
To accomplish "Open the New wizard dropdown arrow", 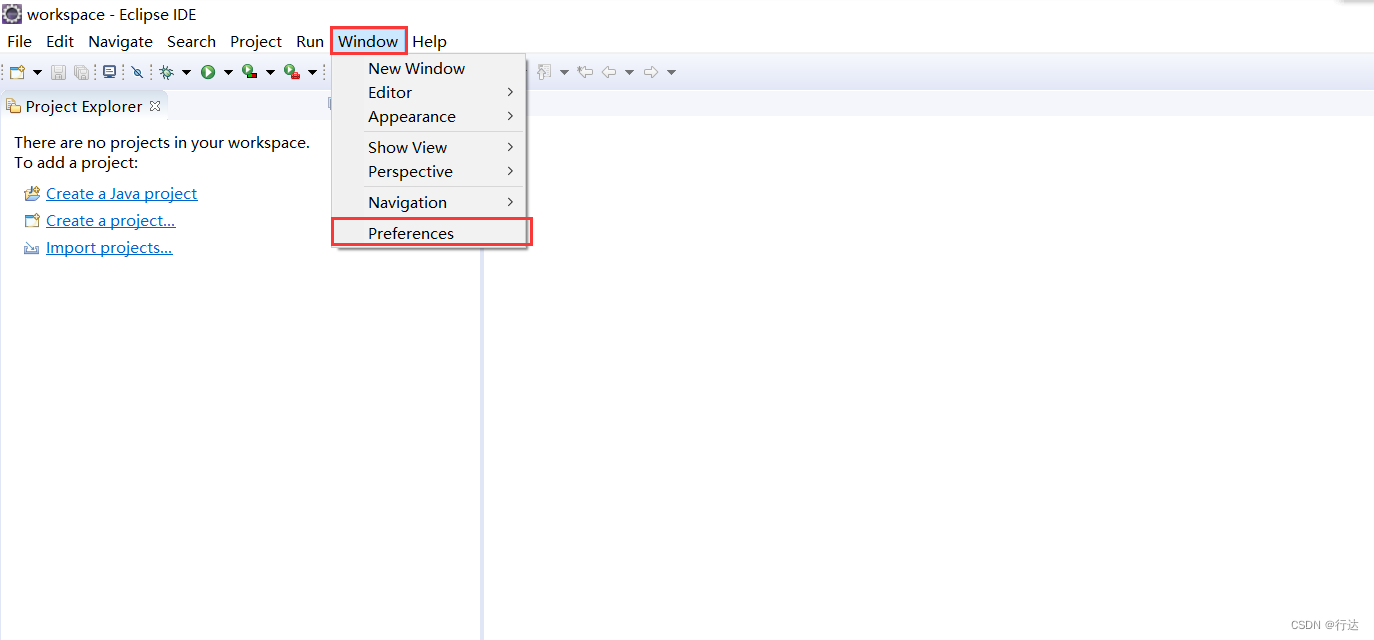I will pyautogui.click(x=37, y=72).
